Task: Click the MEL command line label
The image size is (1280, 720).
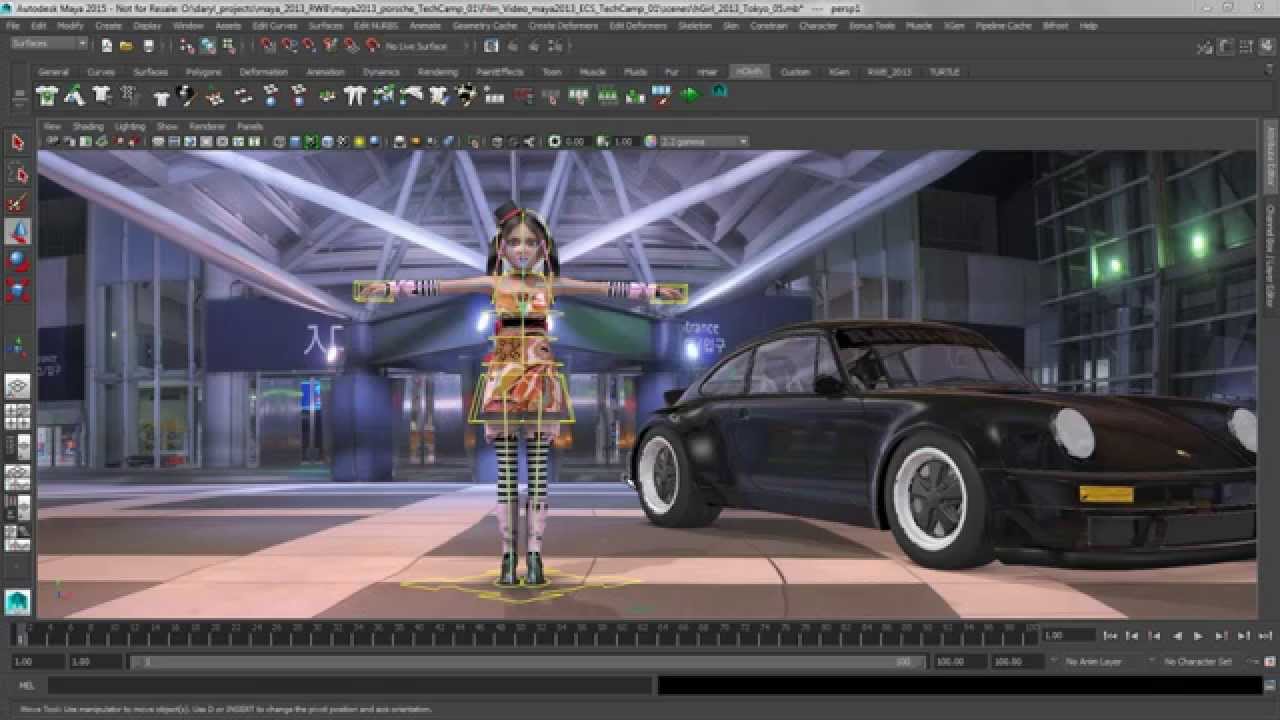Action: coord(27,686)
